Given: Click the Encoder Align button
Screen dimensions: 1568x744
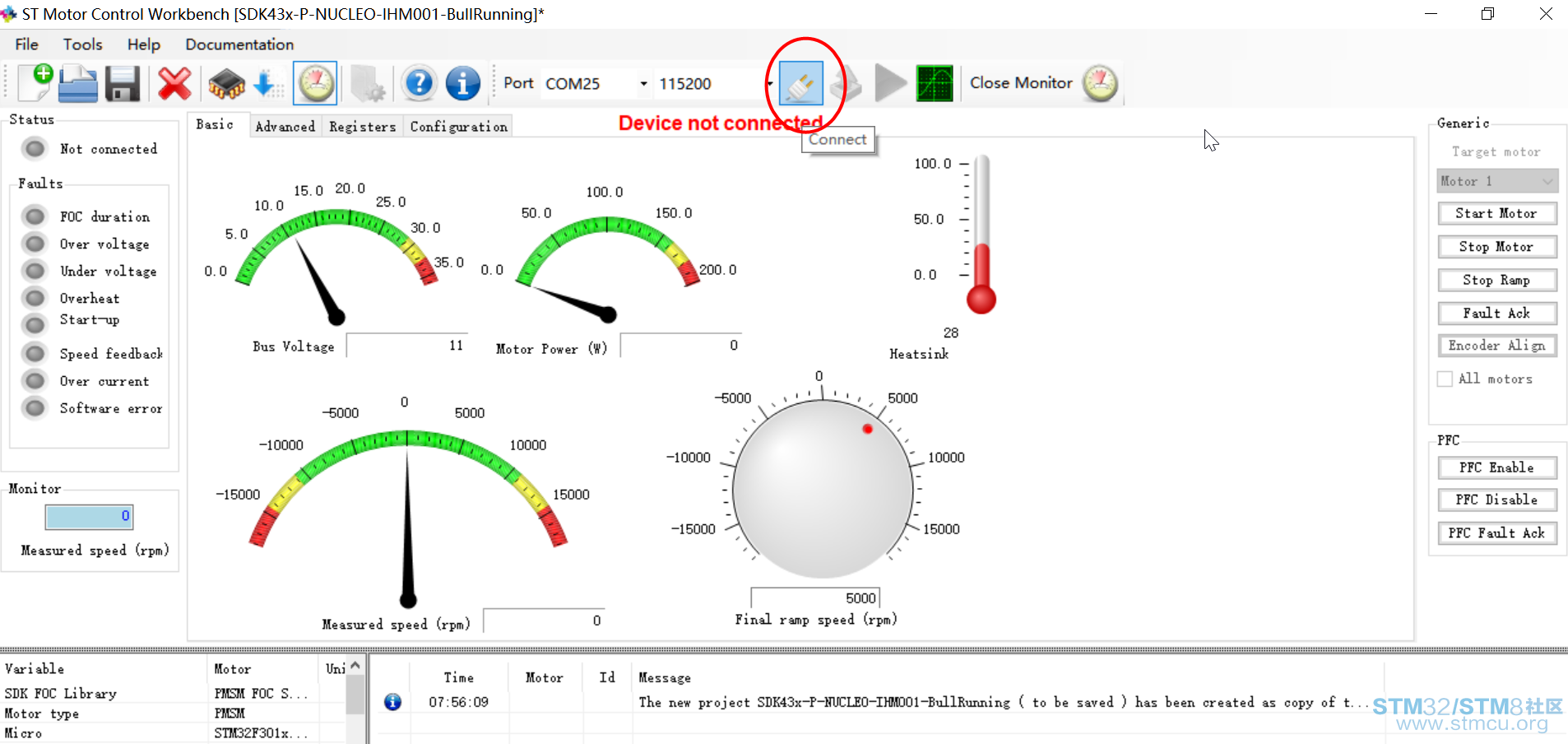Looking at the screenshot, I should click(x=1497, y=346).
